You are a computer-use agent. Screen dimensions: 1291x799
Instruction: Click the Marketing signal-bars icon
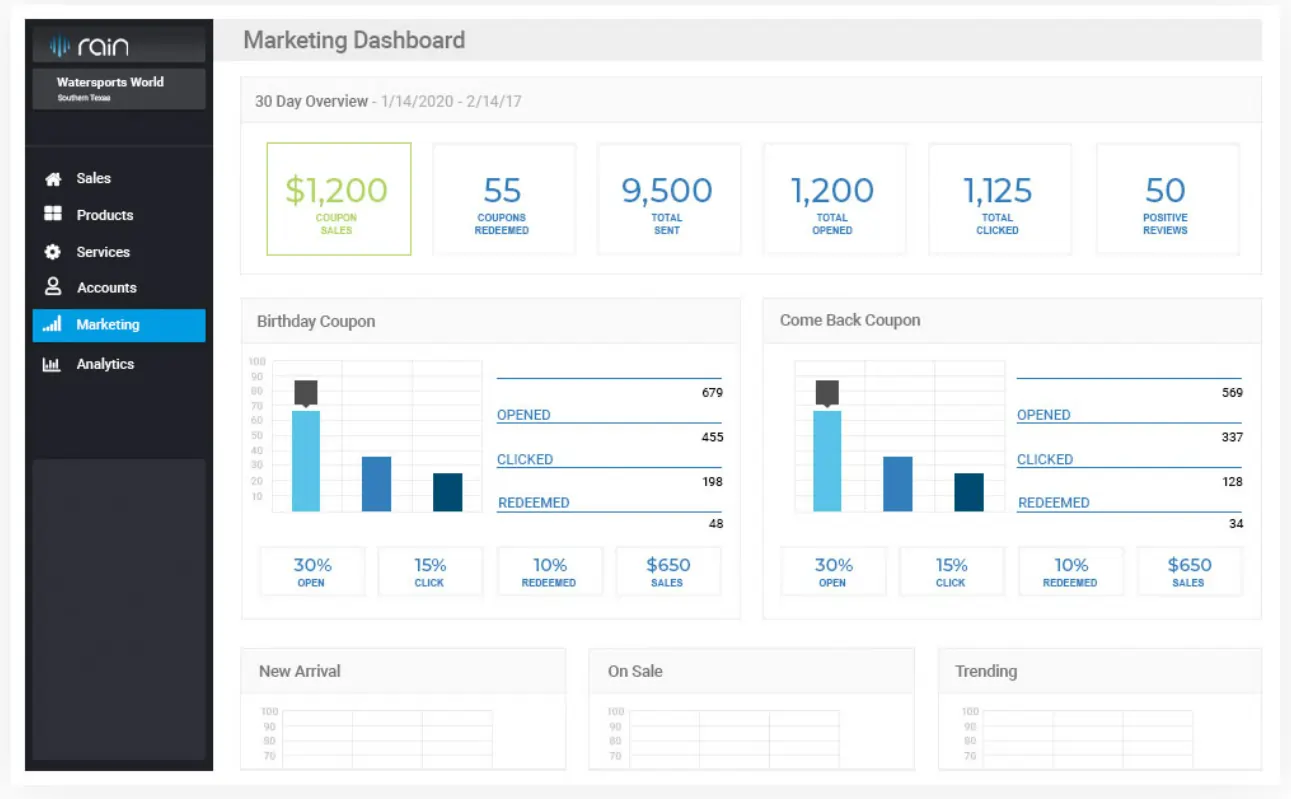tap(53, 325)
